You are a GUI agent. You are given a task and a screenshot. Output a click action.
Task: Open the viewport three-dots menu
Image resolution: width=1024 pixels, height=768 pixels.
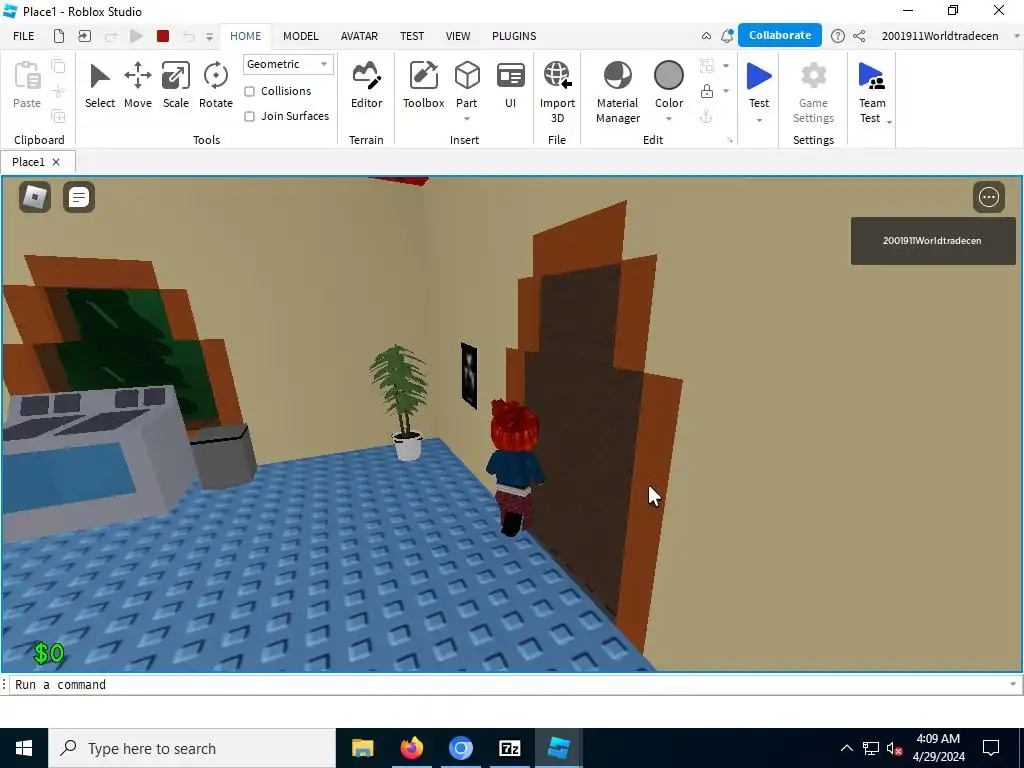989,197
